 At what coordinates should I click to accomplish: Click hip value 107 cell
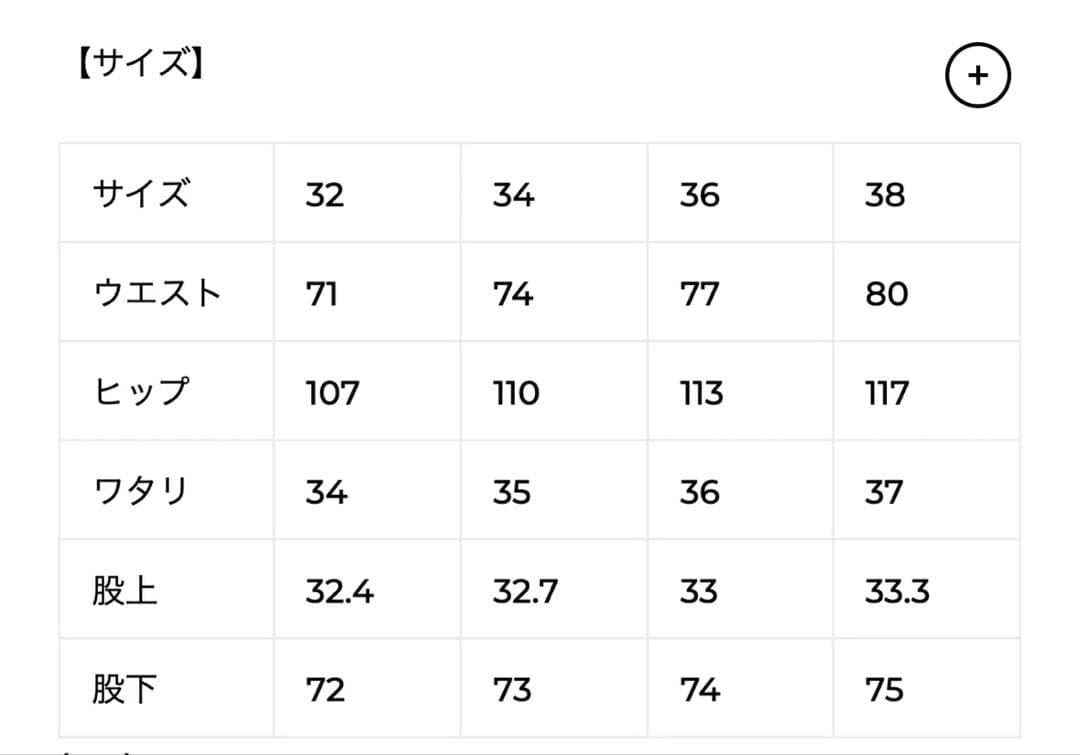click(x=332, y=392)
